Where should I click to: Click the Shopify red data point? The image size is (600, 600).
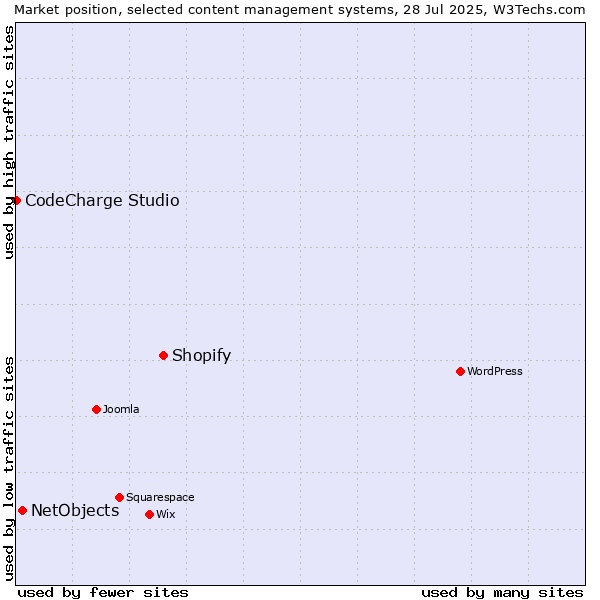[163, 355]
